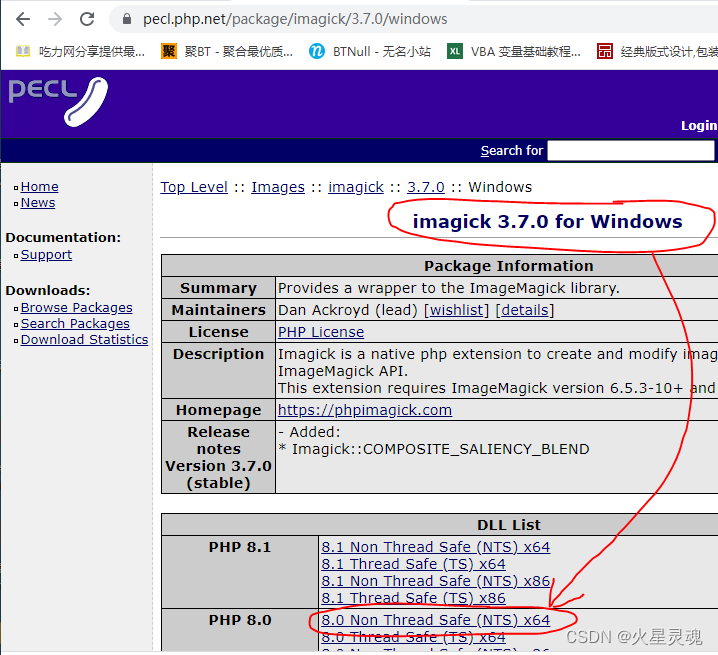
Task: Click the padlock site info icon
Action: (127, 19)
